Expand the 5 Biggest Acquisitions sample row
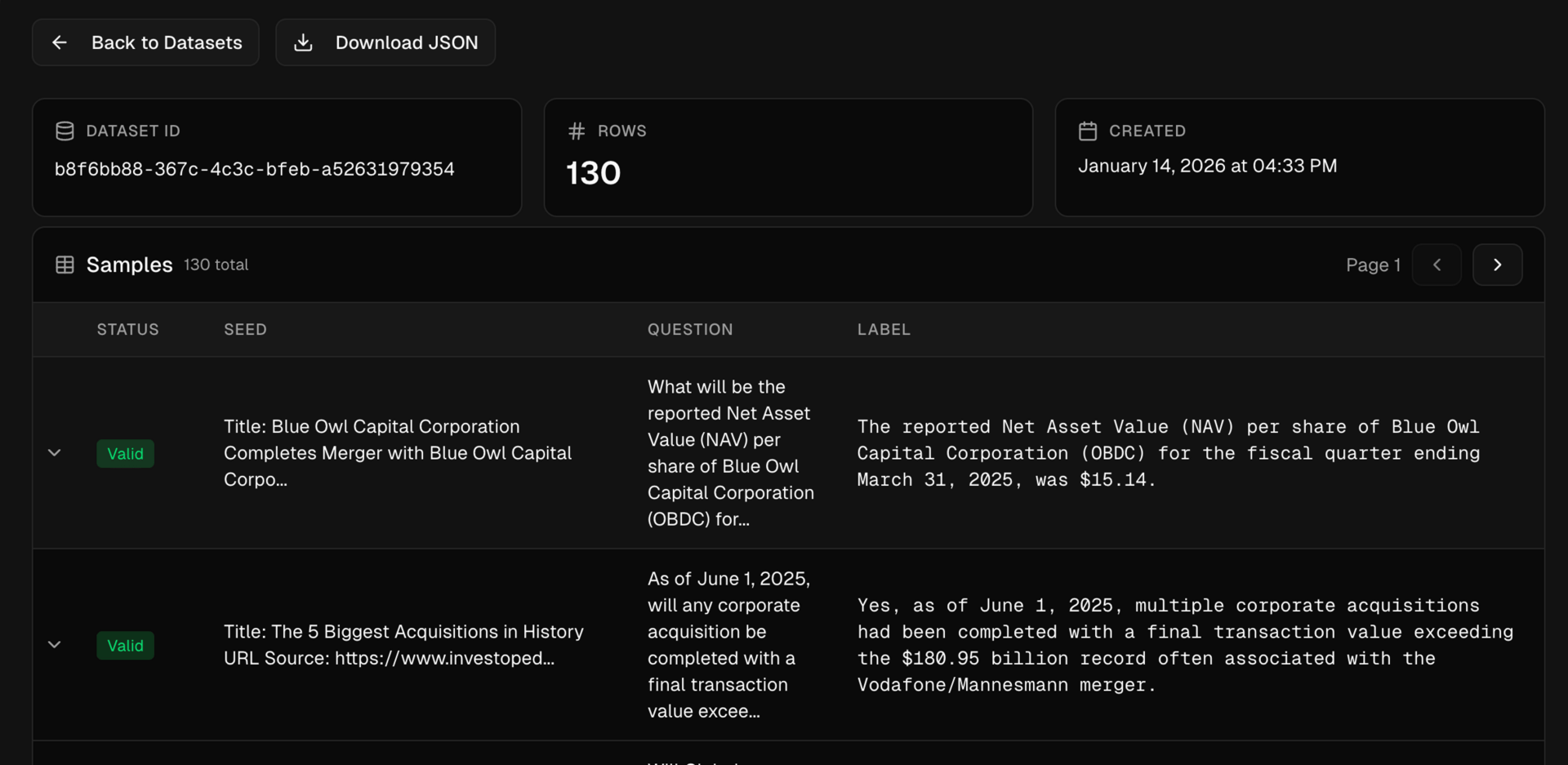 coord(55,645)
